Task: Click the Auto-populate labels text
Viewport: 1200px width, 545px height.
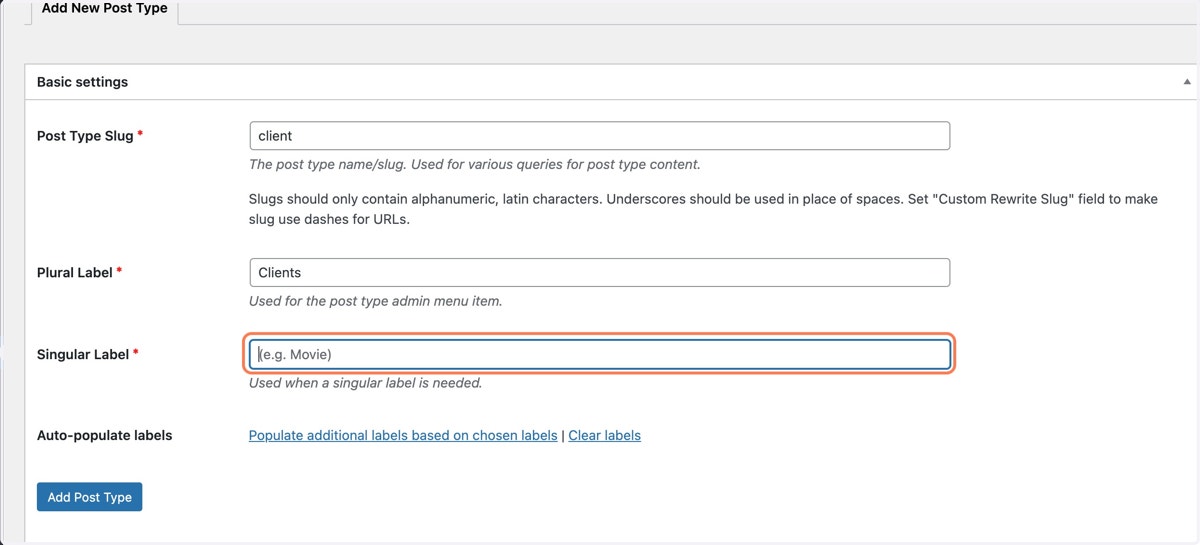Action: (105, 436)
